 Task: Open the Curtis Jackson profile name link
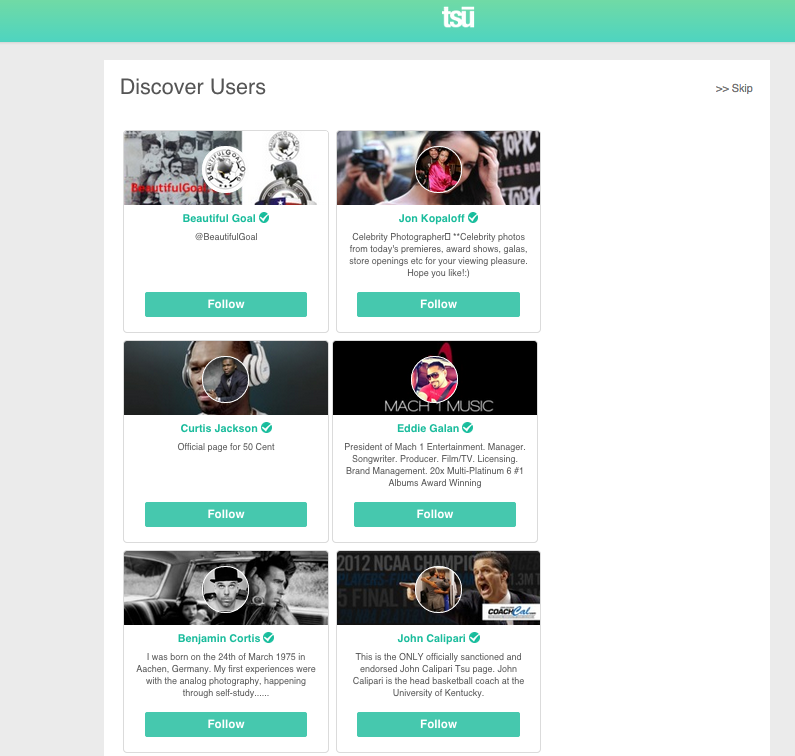click(219, 428)
